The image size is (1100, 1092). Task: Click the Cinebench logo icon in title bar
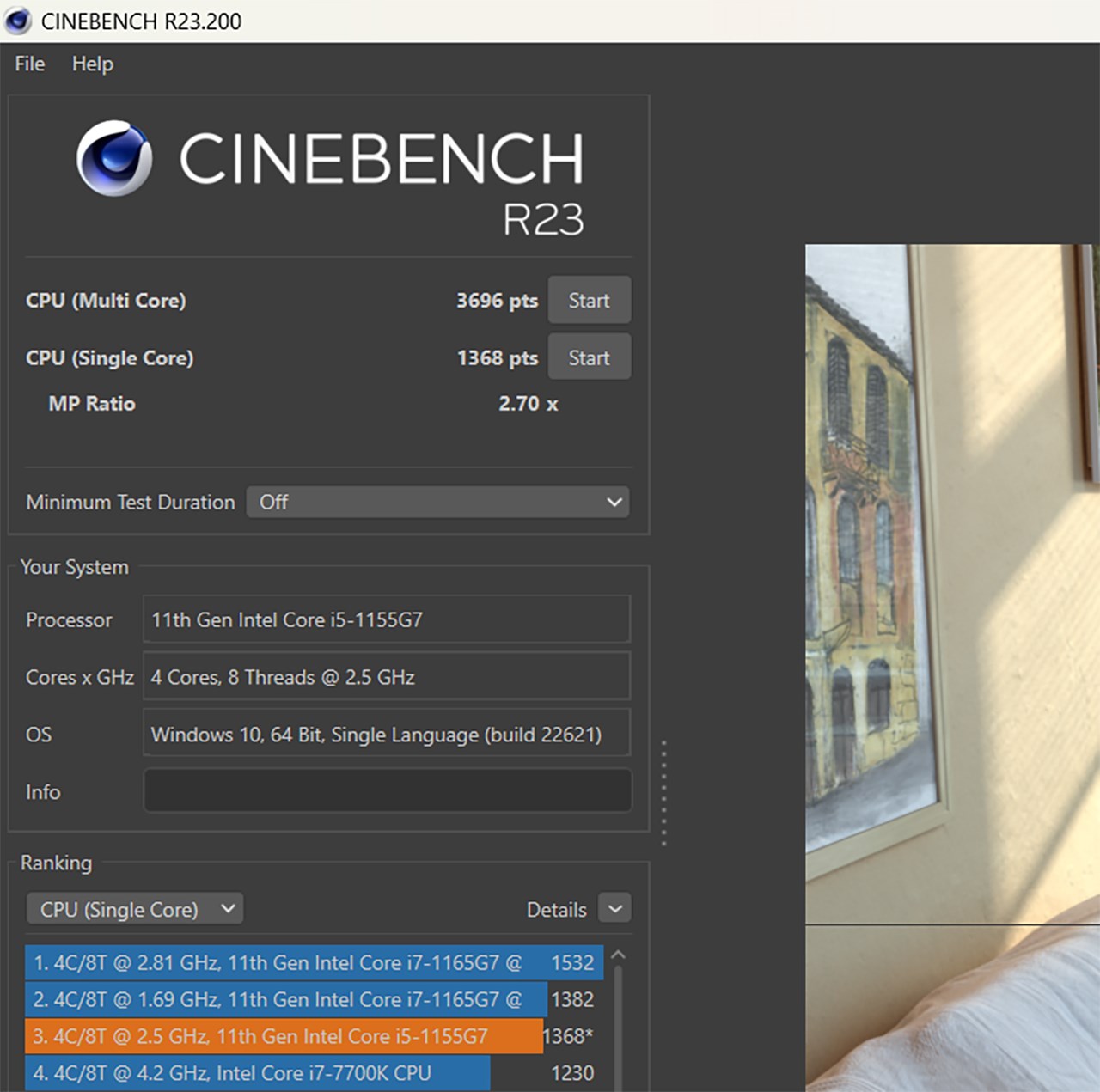[17, 21]
